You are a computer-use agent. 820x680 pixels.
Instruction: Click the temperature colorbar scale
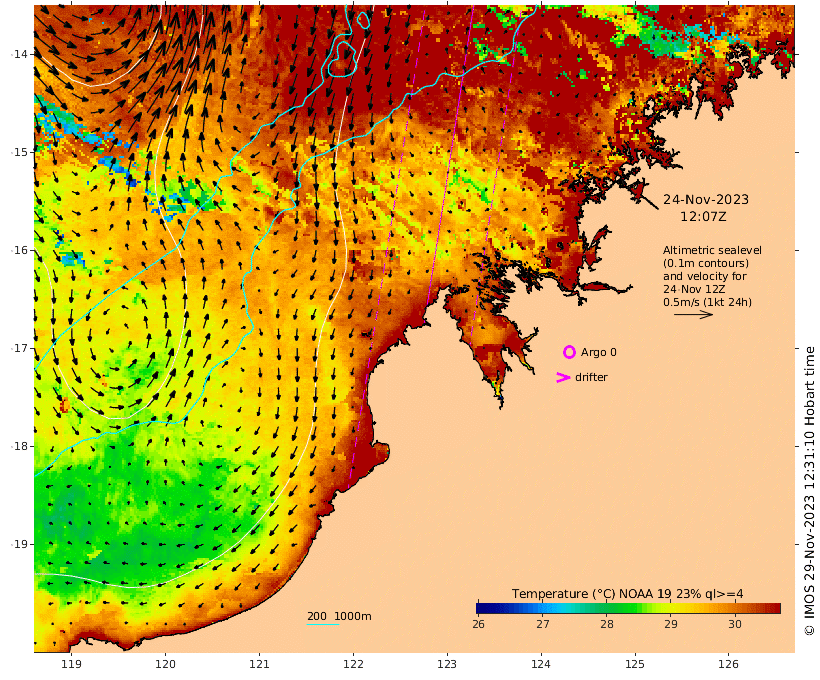[x=628, y=608]
